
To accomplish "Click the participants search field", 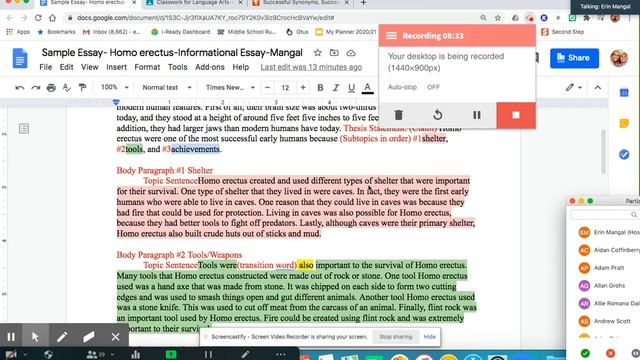I will (604, 215).
